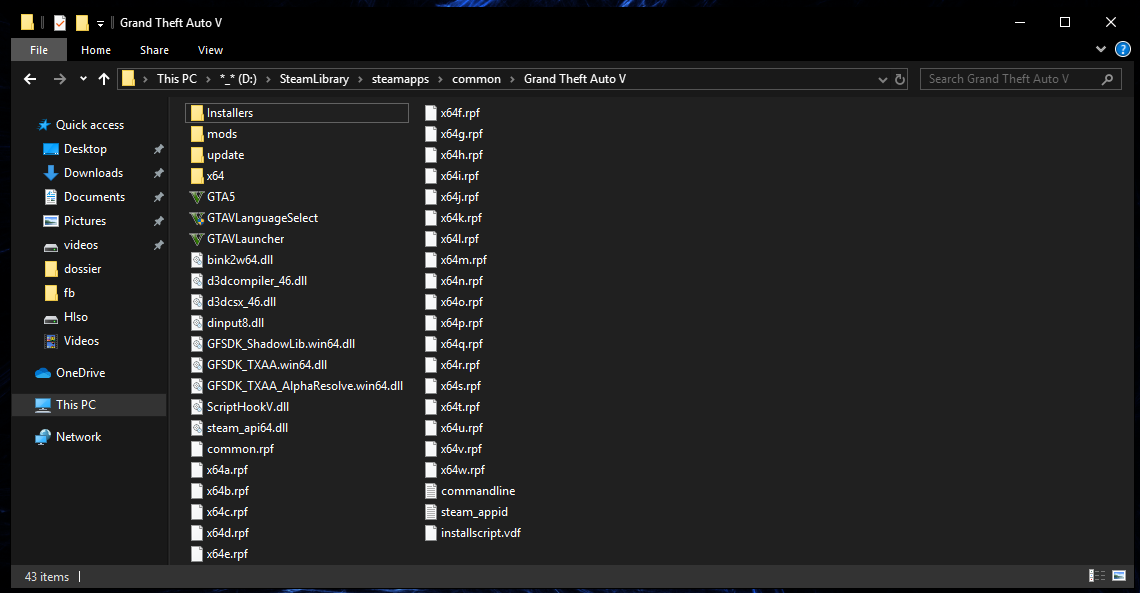1140x593 pixels.
Task: Click the Properties quick access toolbar icon
Action: click(x=60, y=23)
